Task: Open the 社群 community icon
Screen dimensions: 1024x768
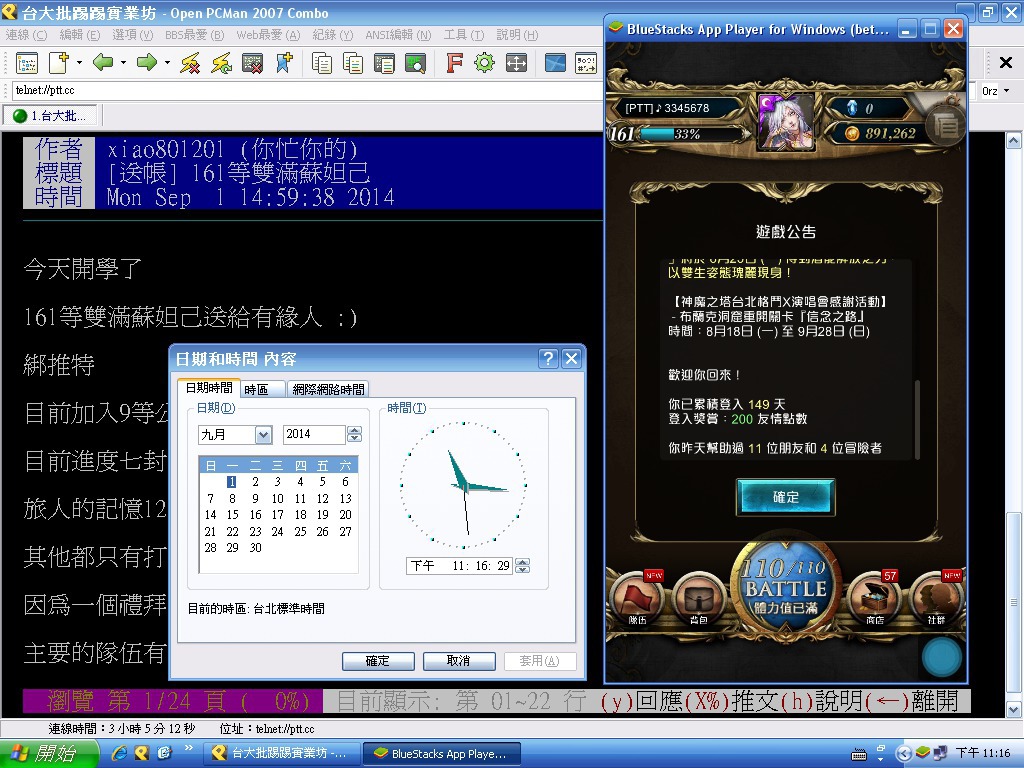Action: point(936,598)
